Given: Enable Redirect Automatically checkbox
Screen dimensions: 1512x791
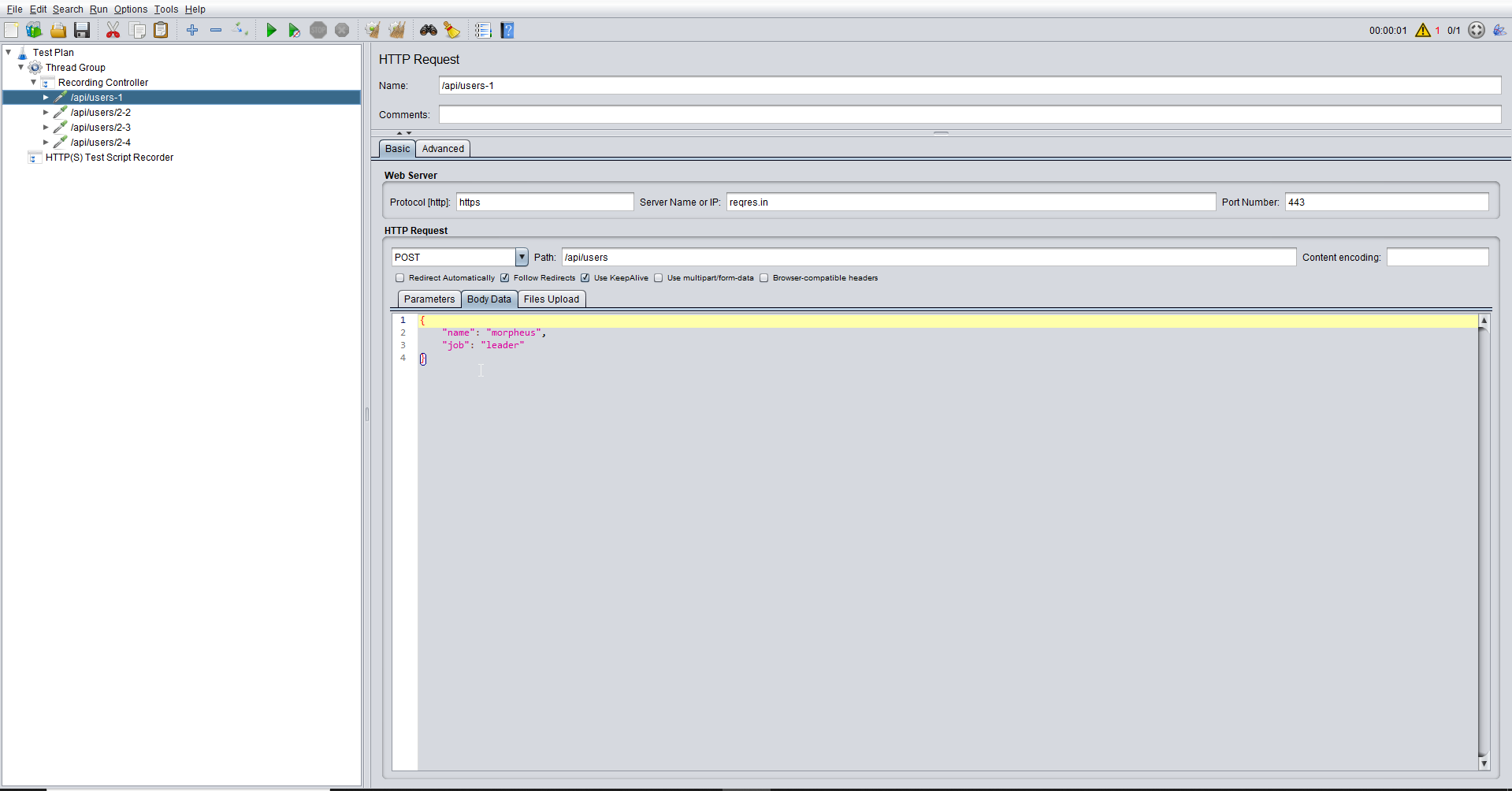Looking at the screenshot, I should click(x=400, y=278).
